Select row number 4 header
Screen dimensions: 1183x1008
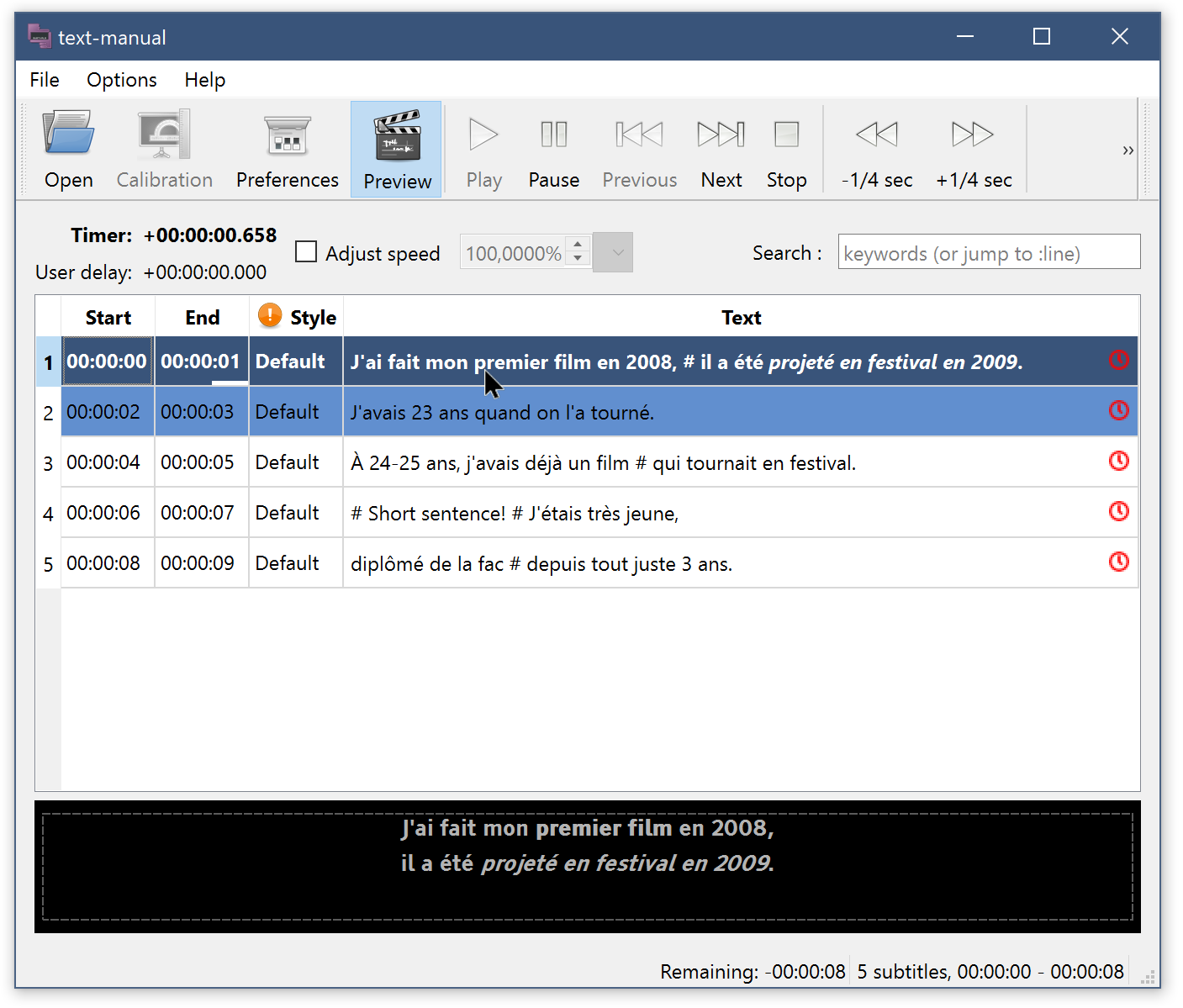coord(48,513)
